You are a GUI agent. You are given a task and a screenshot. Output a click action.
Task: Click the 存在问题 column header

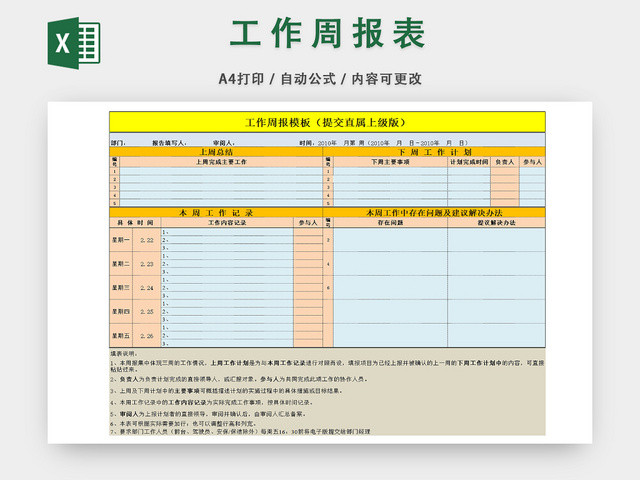(390, 222)
